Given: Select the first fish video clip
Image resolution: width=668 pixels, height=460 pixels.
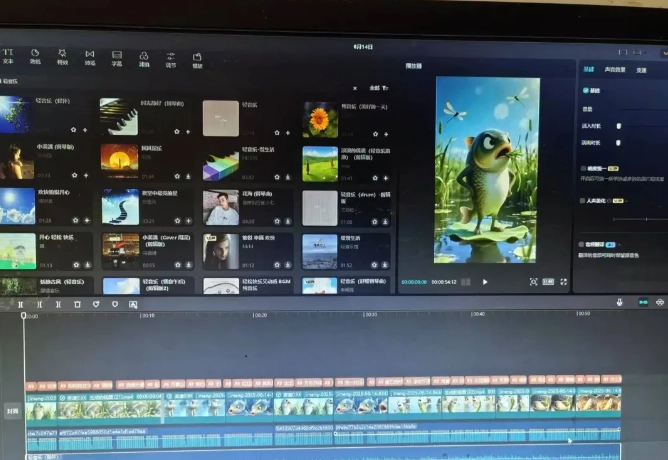Looking at the screenshot, I should click(x=41, y=410).
